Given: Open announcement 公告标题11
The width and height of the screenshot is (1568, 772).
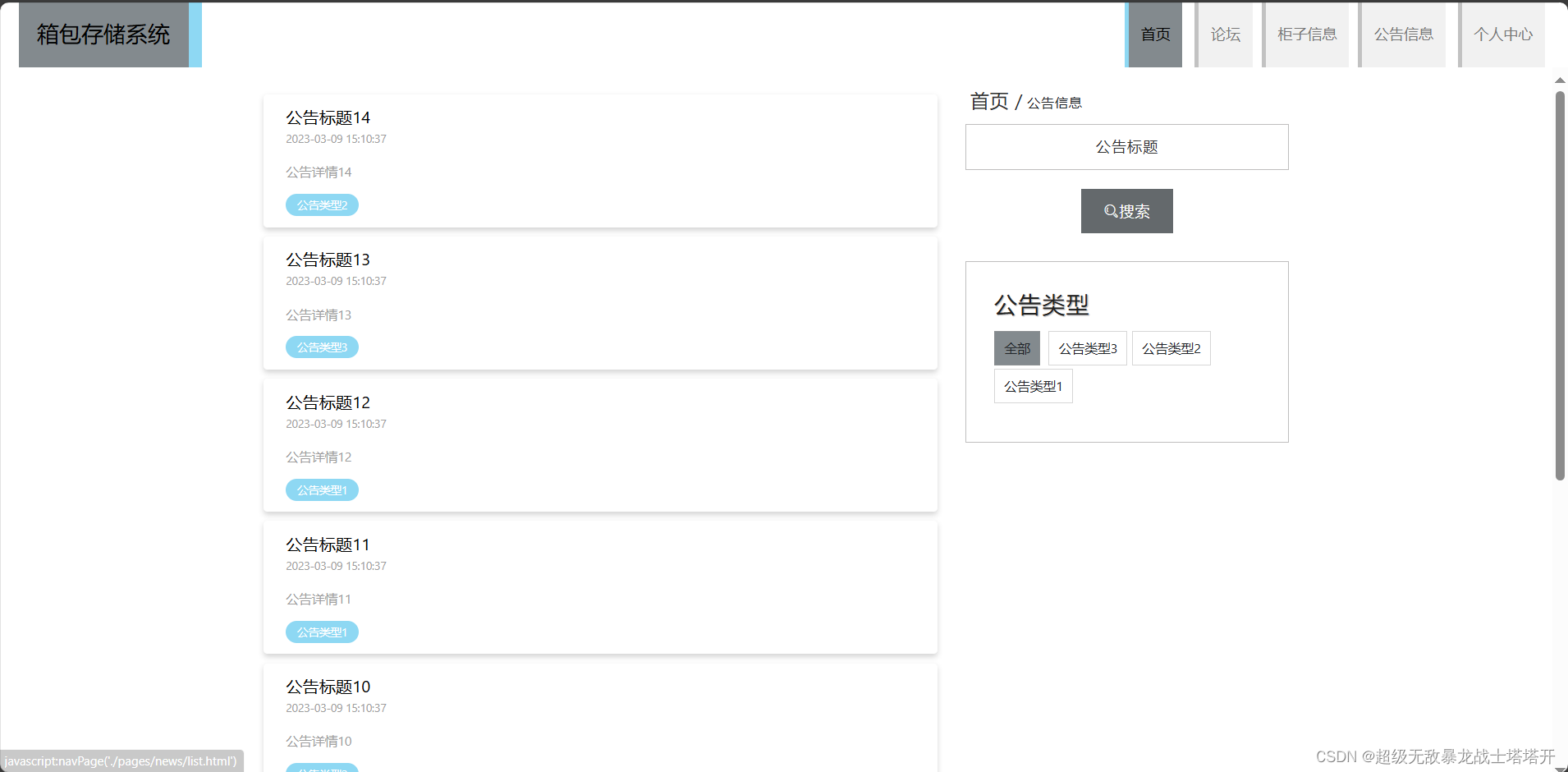Looking at the screenshot, I should pyautogui.click(x=328, y=545).
